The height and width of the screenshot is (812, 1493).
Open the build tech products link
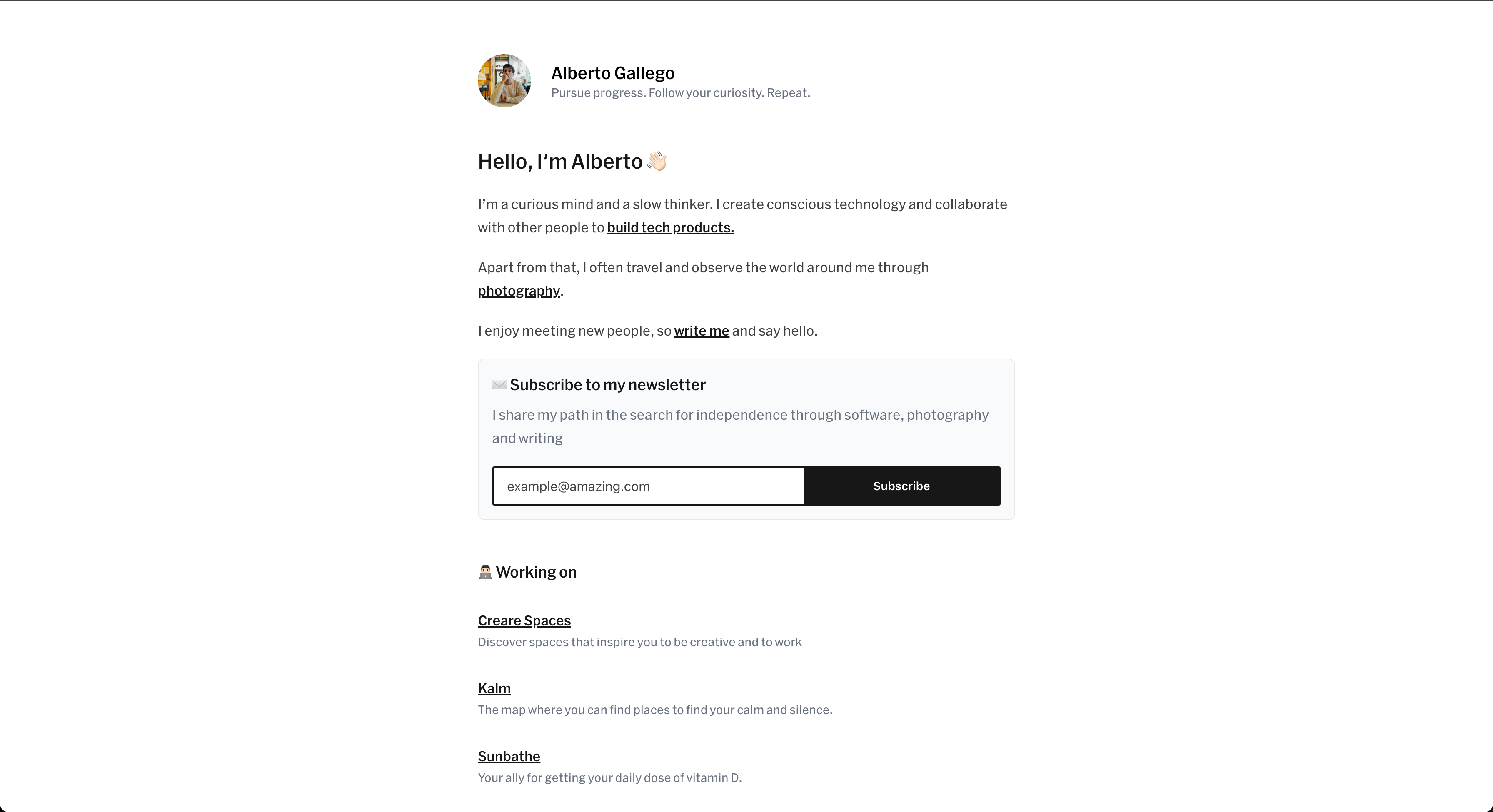pos(670,228)
